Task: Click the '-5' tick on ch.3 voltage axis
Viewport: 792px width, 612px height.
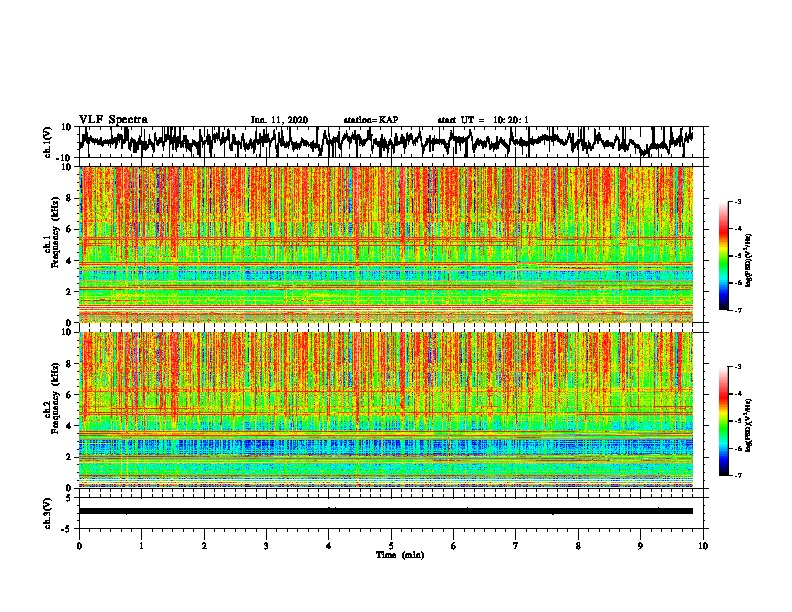Action: 67,529
